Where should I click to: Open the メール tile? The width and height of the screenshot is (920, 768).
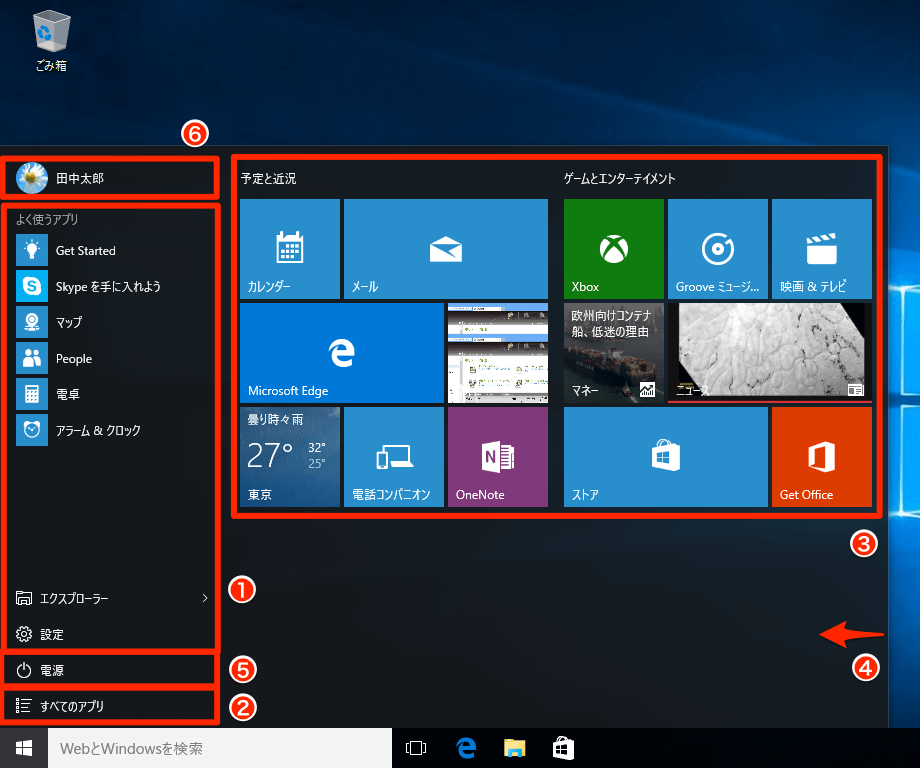(446, 249)
